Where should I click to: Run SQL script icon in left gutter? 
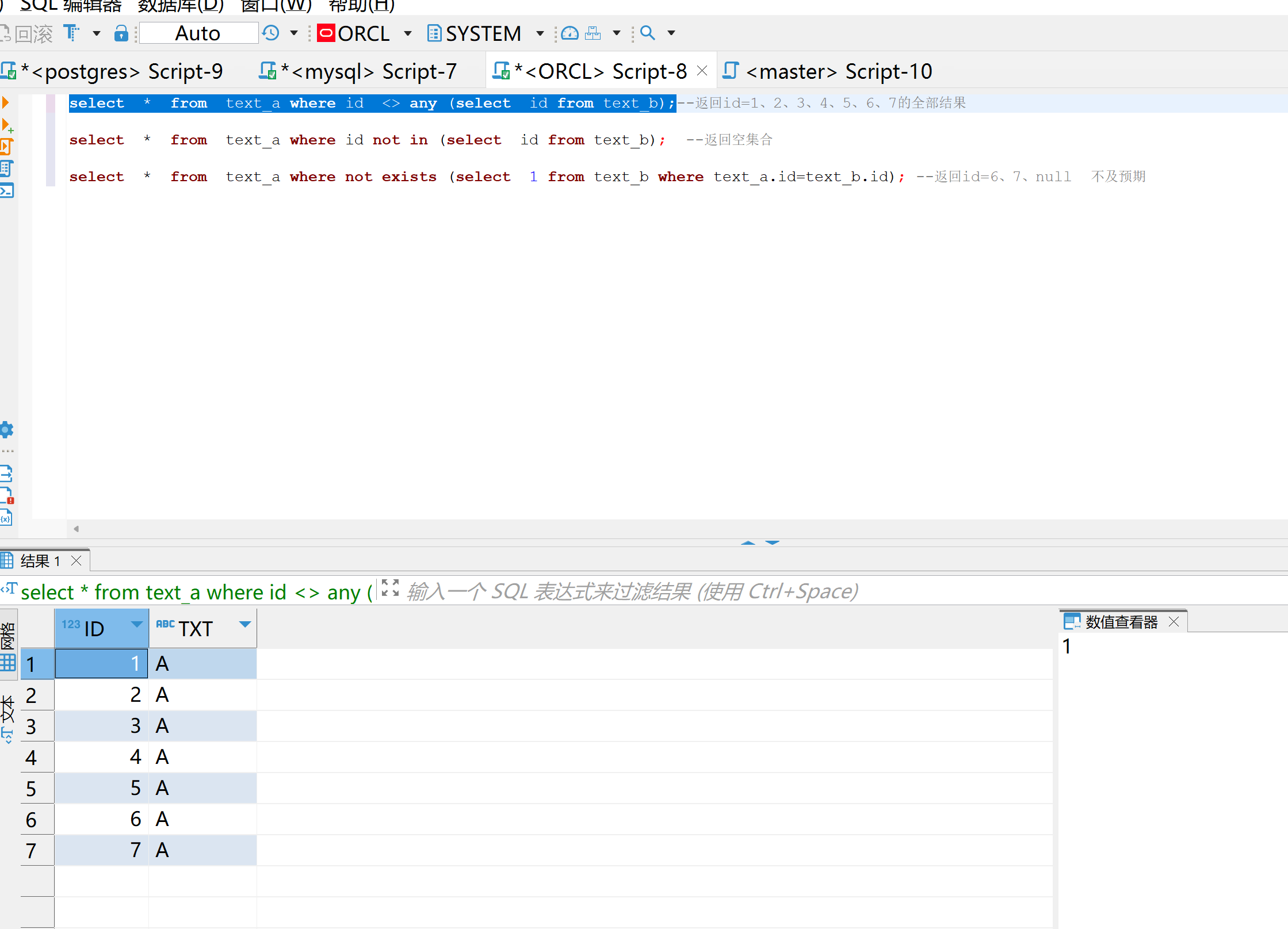pos(6,147)
